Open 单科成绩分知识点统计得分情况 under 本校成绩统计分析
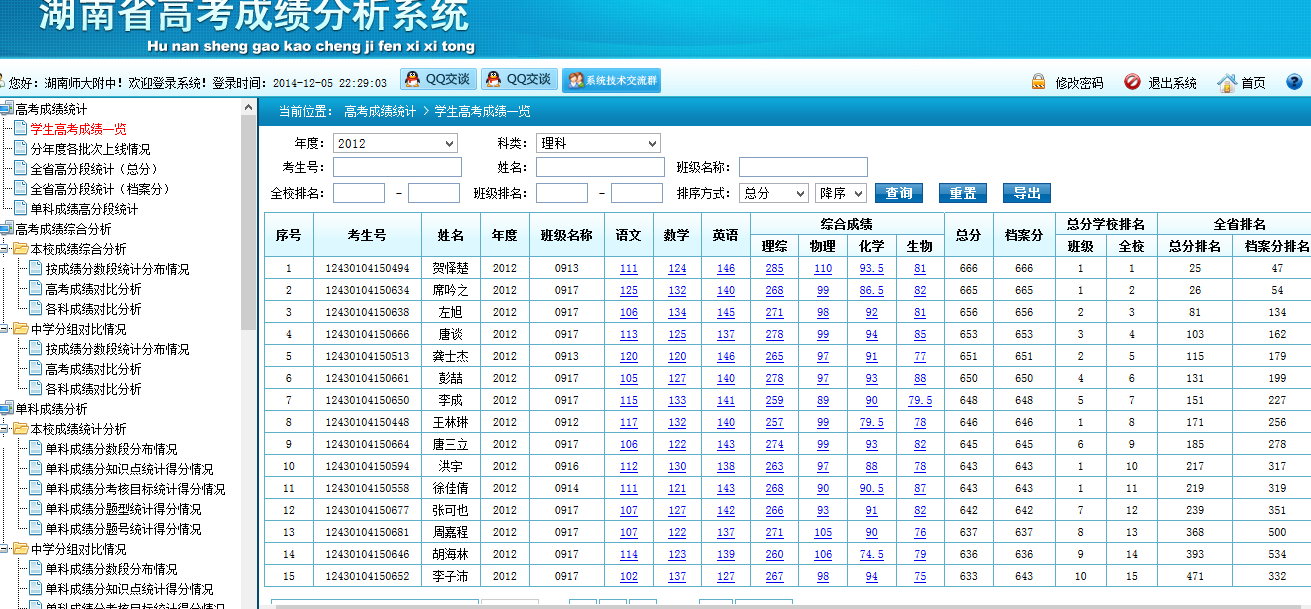This screenshot has height=609, width=1311. coord(129,469)
